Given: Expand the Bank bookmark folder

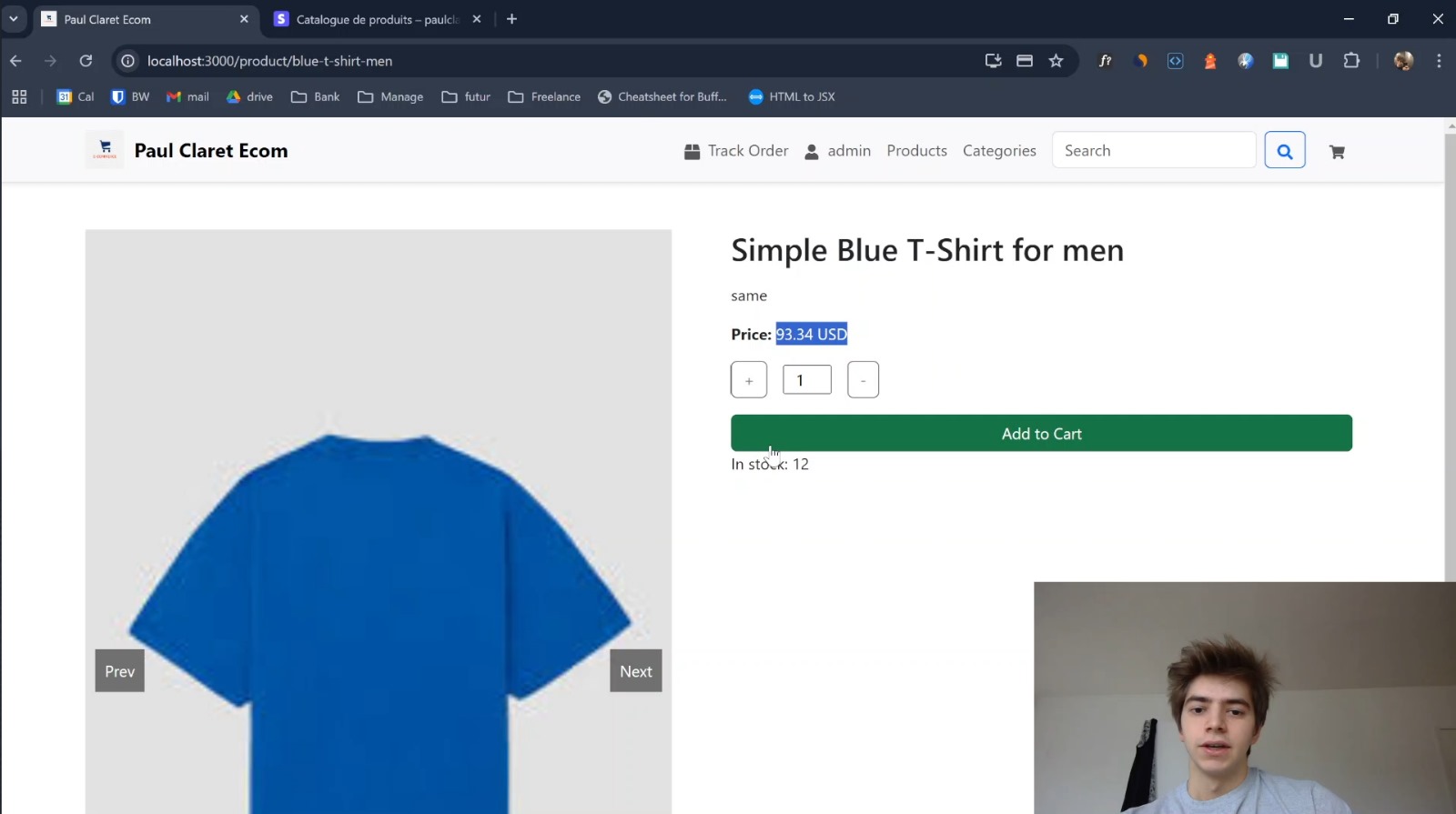Looking at the screenshot, I should 315,96.
